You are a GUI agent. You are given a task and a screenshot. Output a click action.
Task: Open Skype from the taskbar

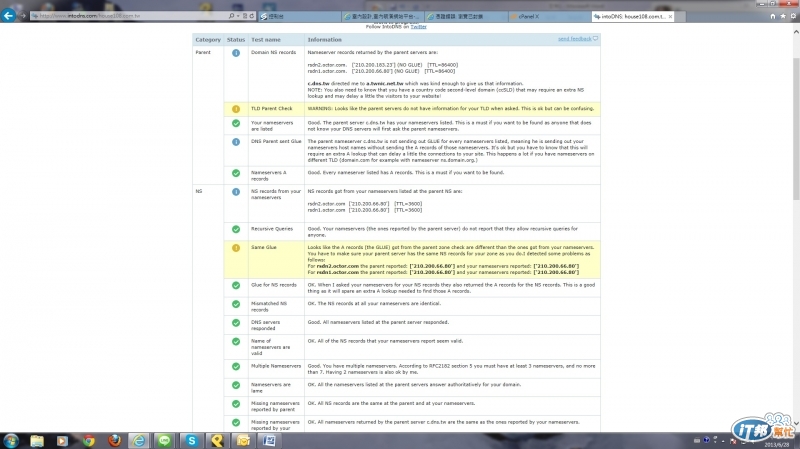pyautogui.click(x=192, y=441)
